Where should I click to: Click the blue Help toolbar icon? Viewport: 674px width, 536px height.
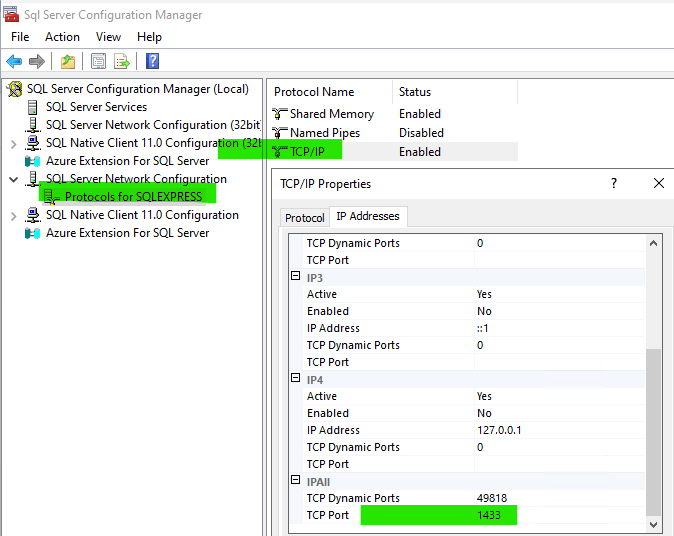pyautogui.click(x=152, y=61)
